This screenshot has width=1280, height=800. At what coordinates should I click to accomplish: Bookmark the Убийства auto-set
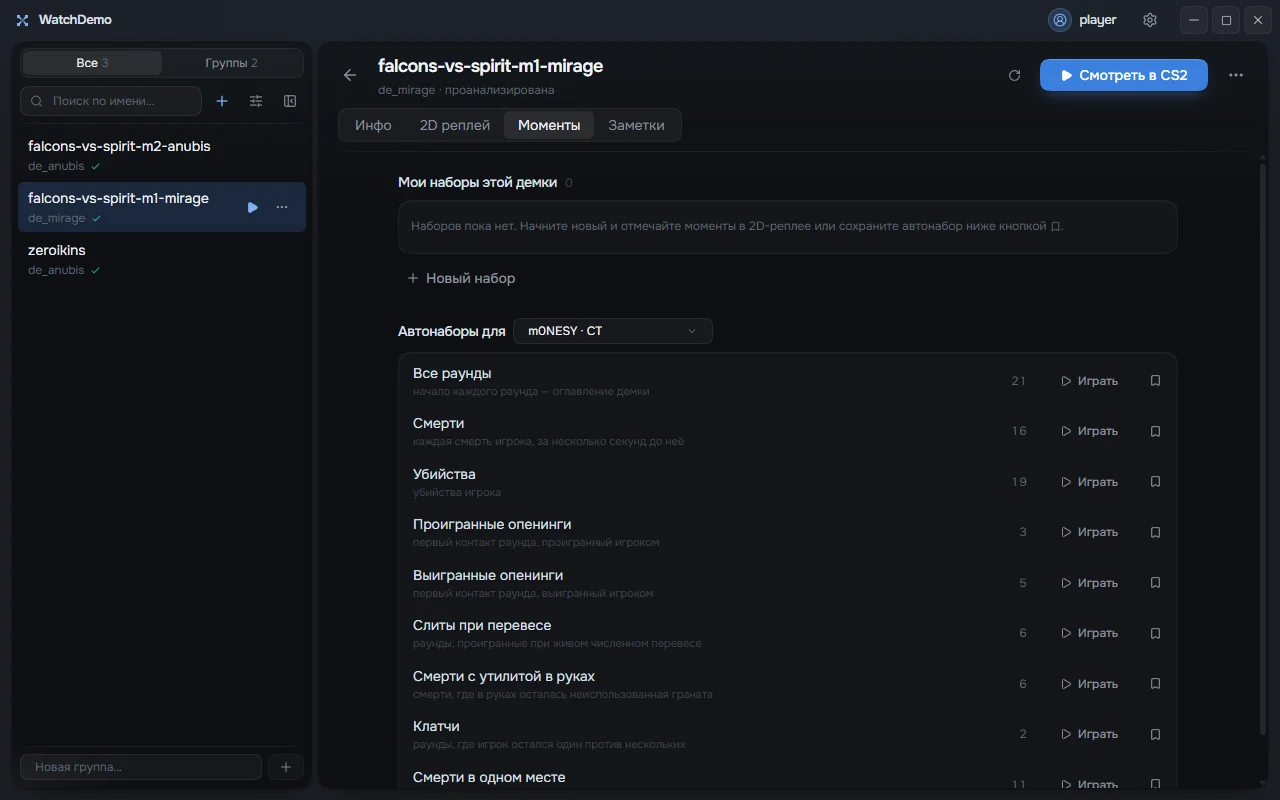click(x=1155, y=482)
